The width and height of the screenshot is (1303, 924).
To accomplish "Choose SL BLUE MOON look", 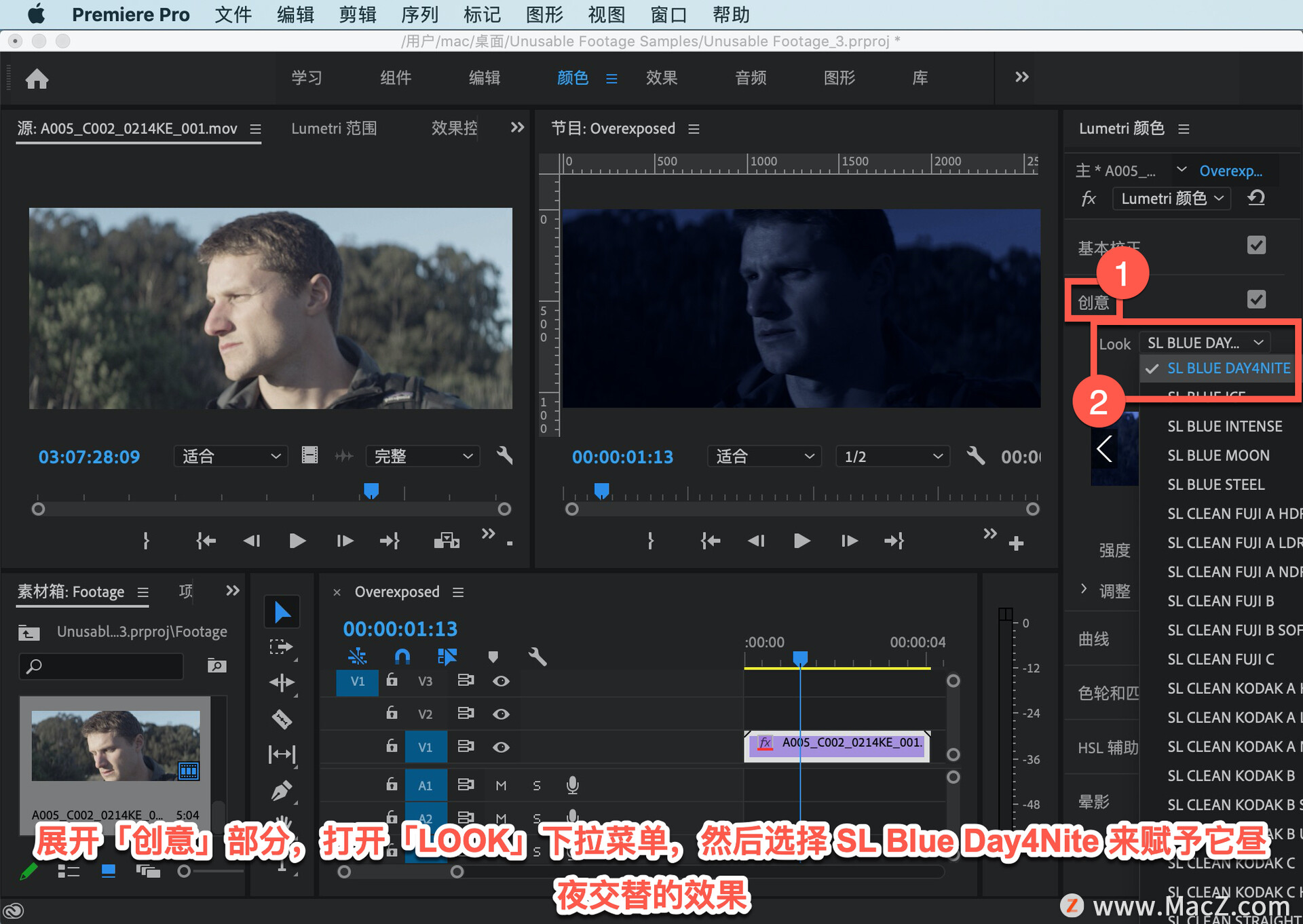I will pyautogui.click(x=1218, y=455).
